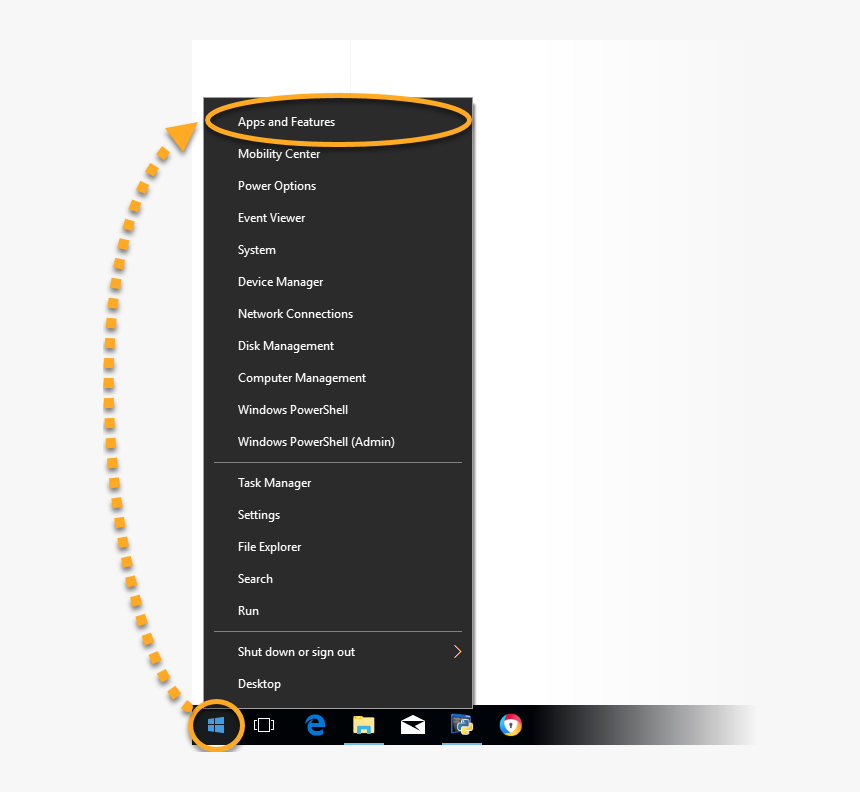Screen dimensions: 860x792
Task: Open the System panel
Action: click(256, 249)
